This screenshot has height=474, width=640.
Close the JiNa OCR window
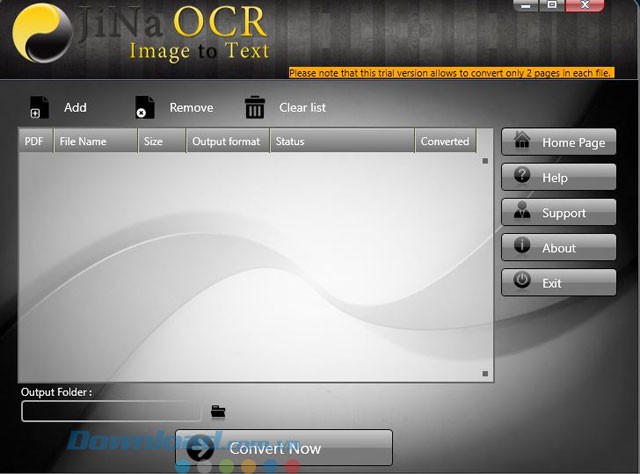pos(584,5)
